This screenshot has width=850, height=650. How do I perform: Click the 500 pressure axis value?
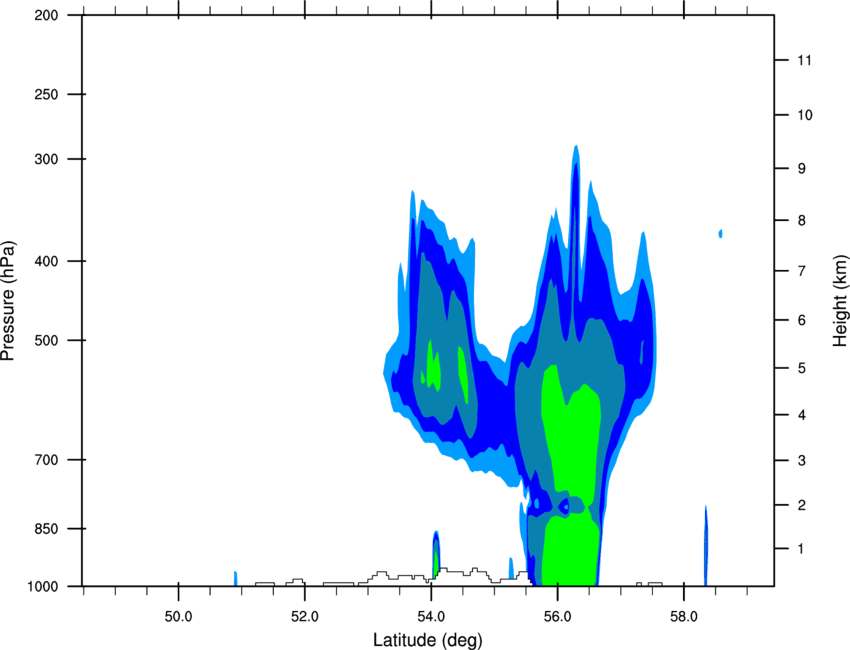pos(47,340)
